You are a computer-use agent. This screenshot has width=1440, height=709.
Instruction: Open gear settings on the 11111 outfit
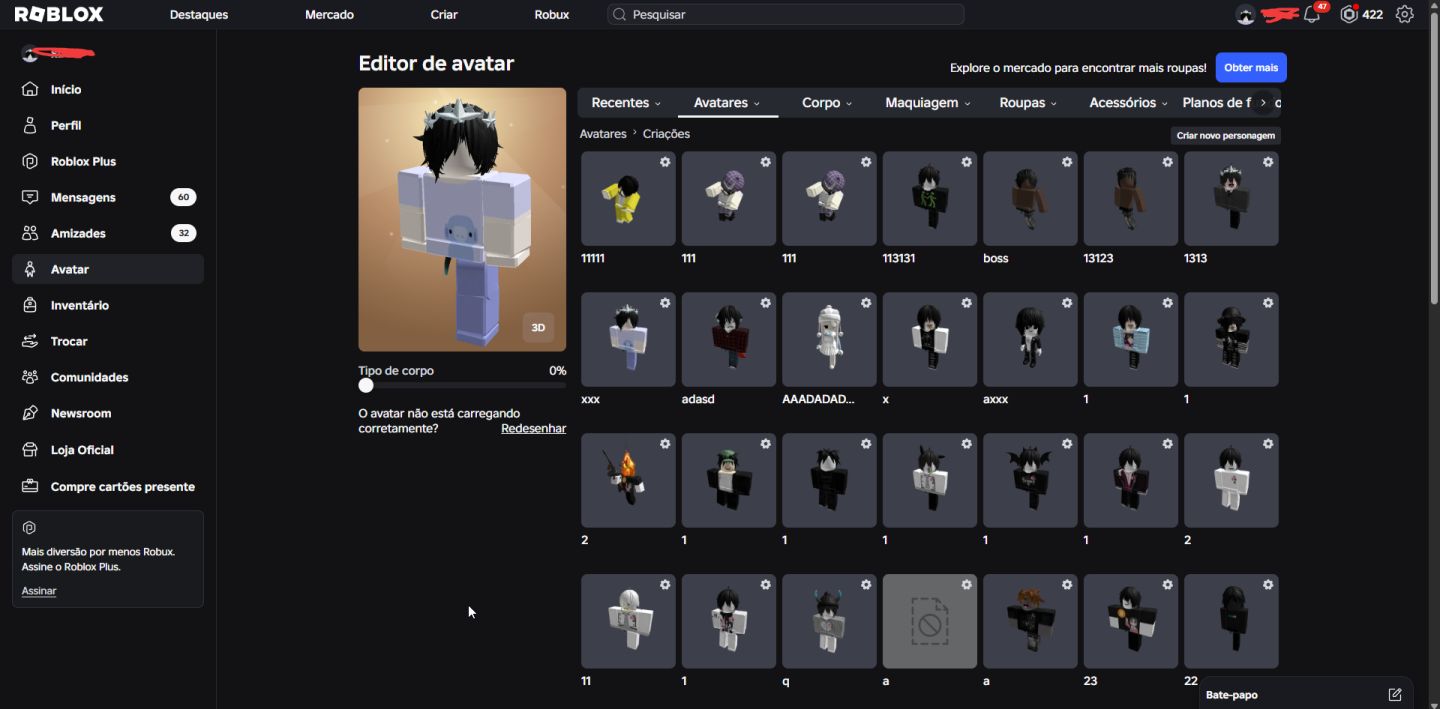click(665, 162)
